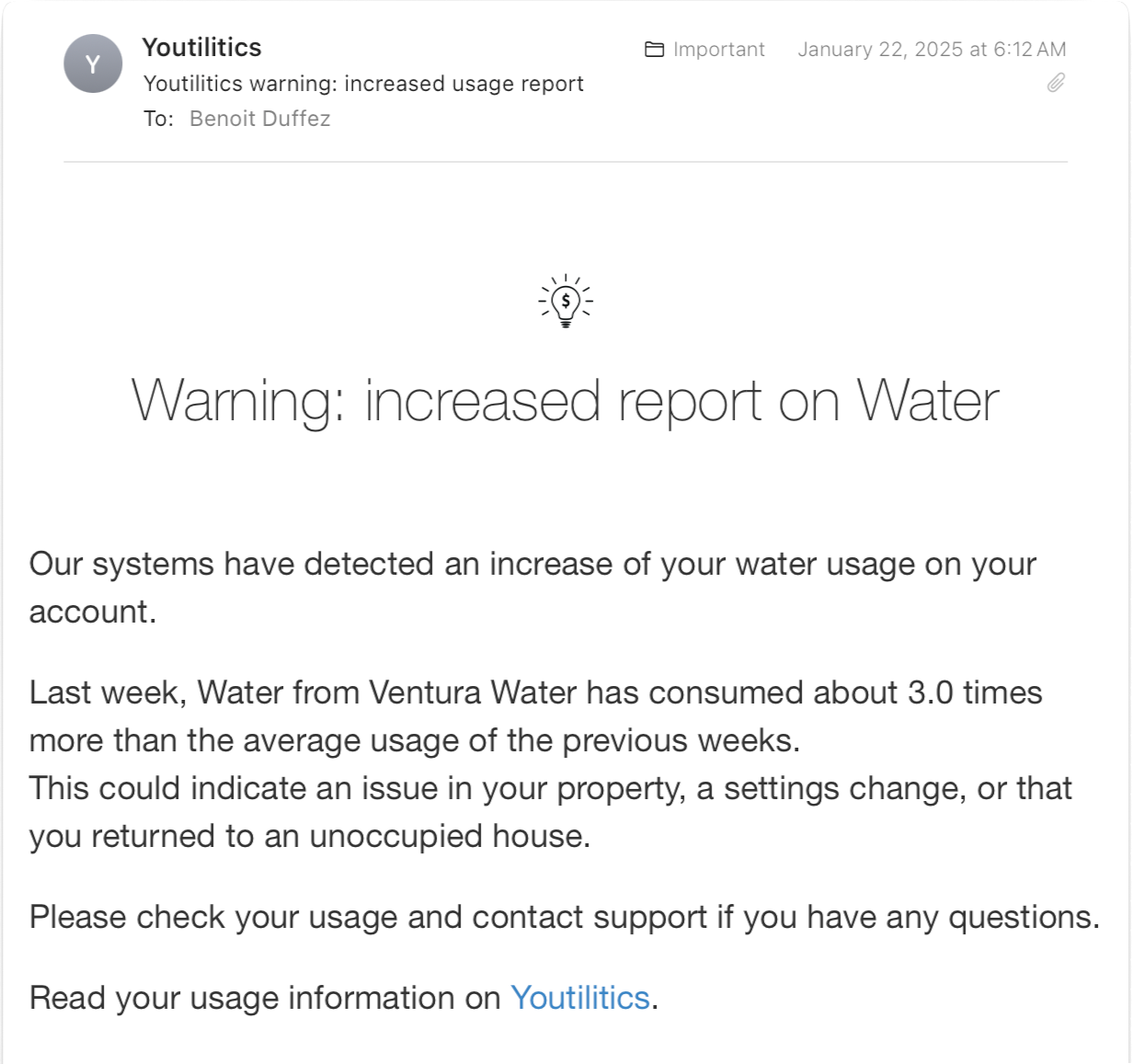Viewport: 1132px width, 1064px height.
Task: Open the Youtilitics usage link
Action: (x=581, y=996)
